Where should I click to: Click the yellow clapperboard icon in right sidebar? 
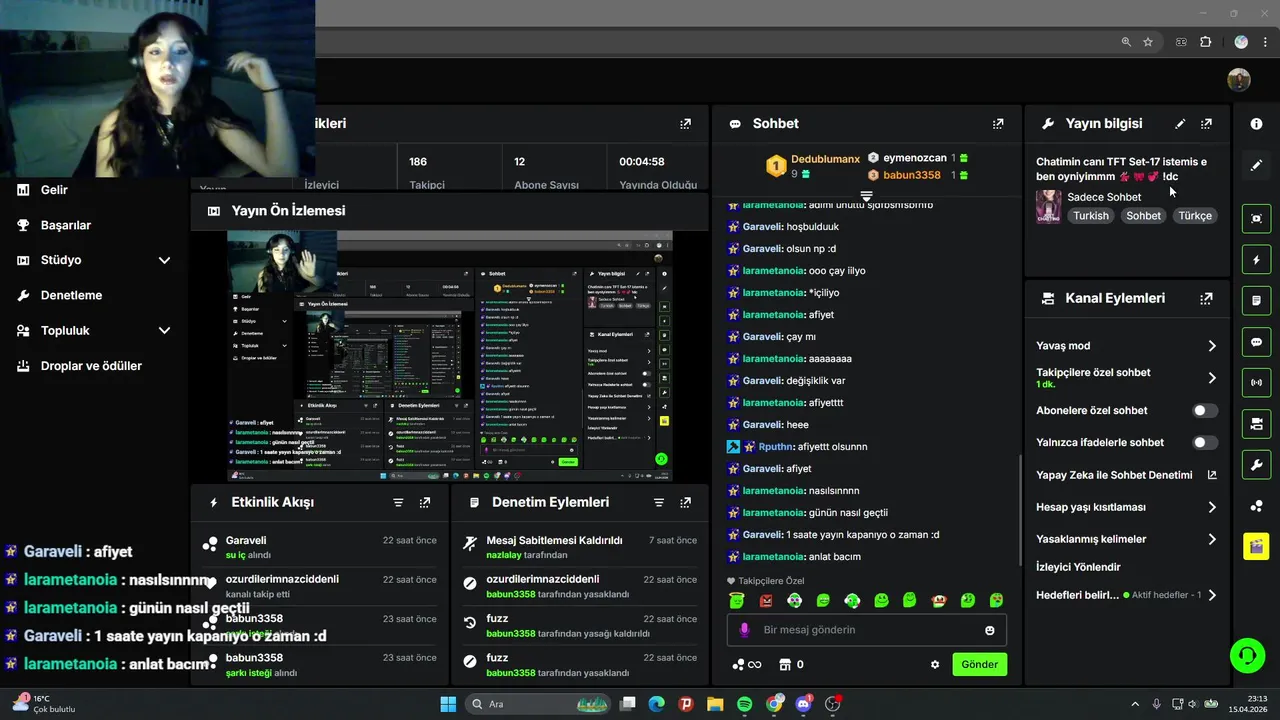click(x=1256, y=546)
